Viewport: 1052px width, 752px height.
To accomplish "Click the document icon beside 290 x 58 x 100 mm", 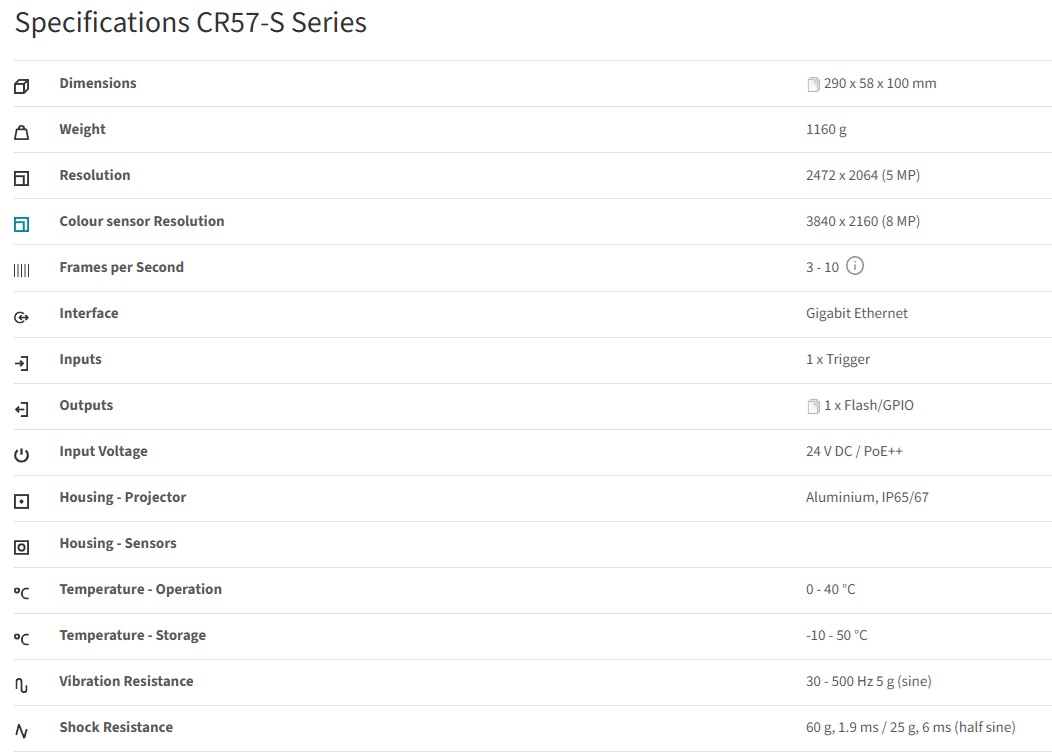I will coord(813,84).
